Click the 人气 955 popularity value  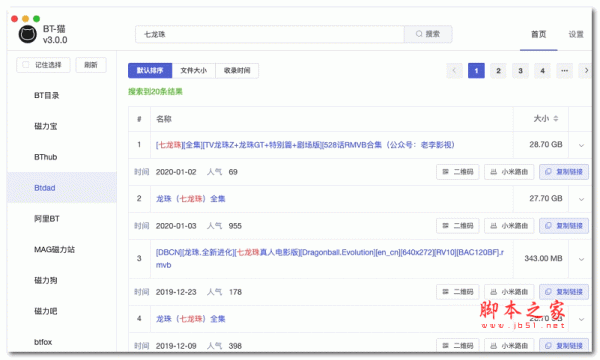(235, 226)
